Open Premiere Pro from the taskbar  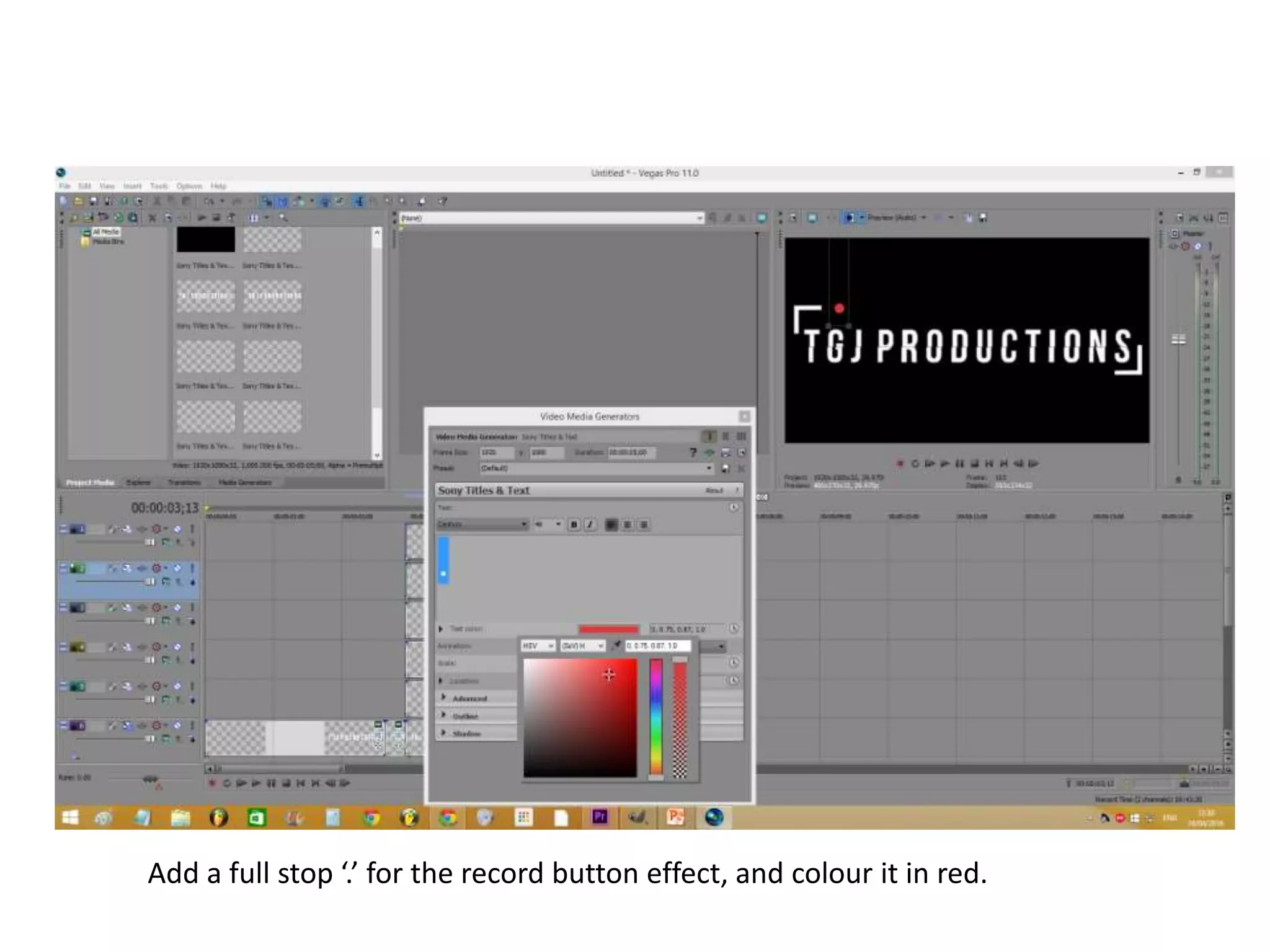600,818
